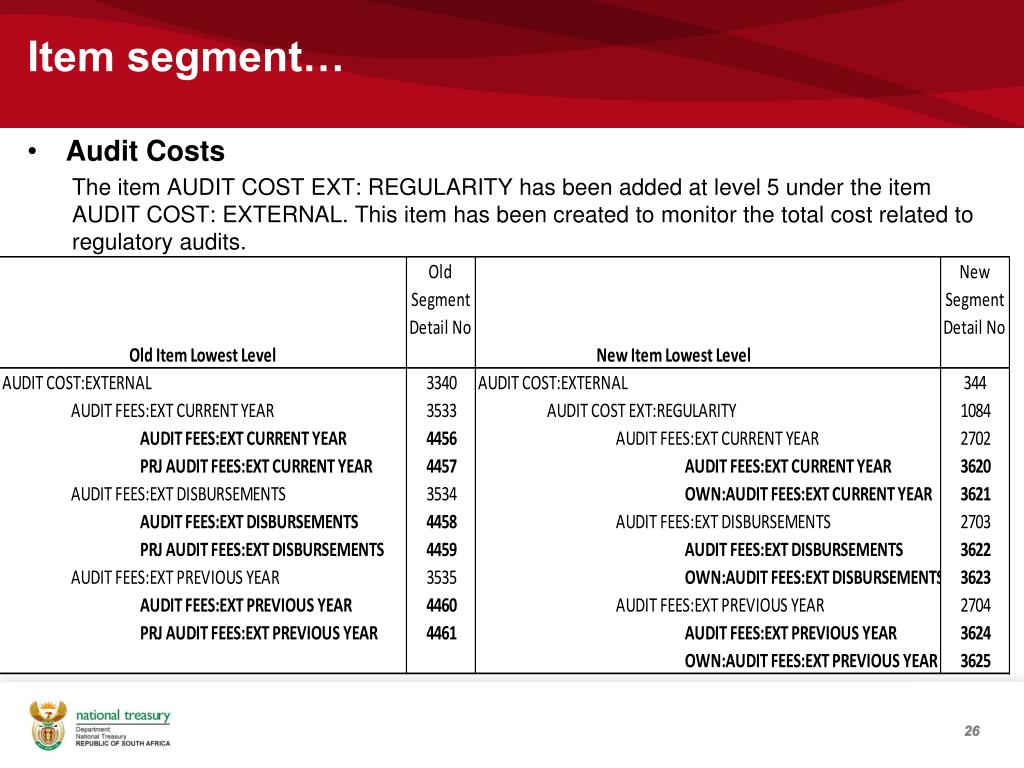
Task: Click the new segment number 3624
Action: tap(975, 633)
